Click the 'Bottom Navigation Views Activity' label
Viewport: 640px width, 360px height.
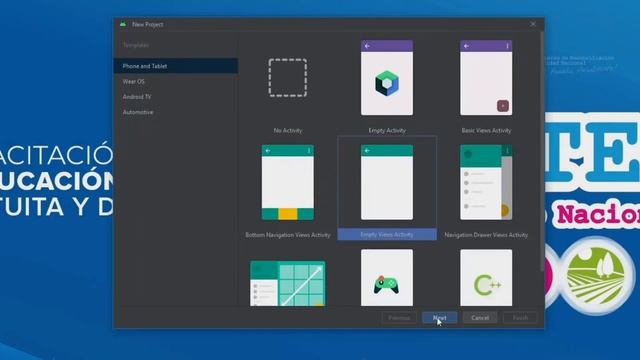point(288,235)
